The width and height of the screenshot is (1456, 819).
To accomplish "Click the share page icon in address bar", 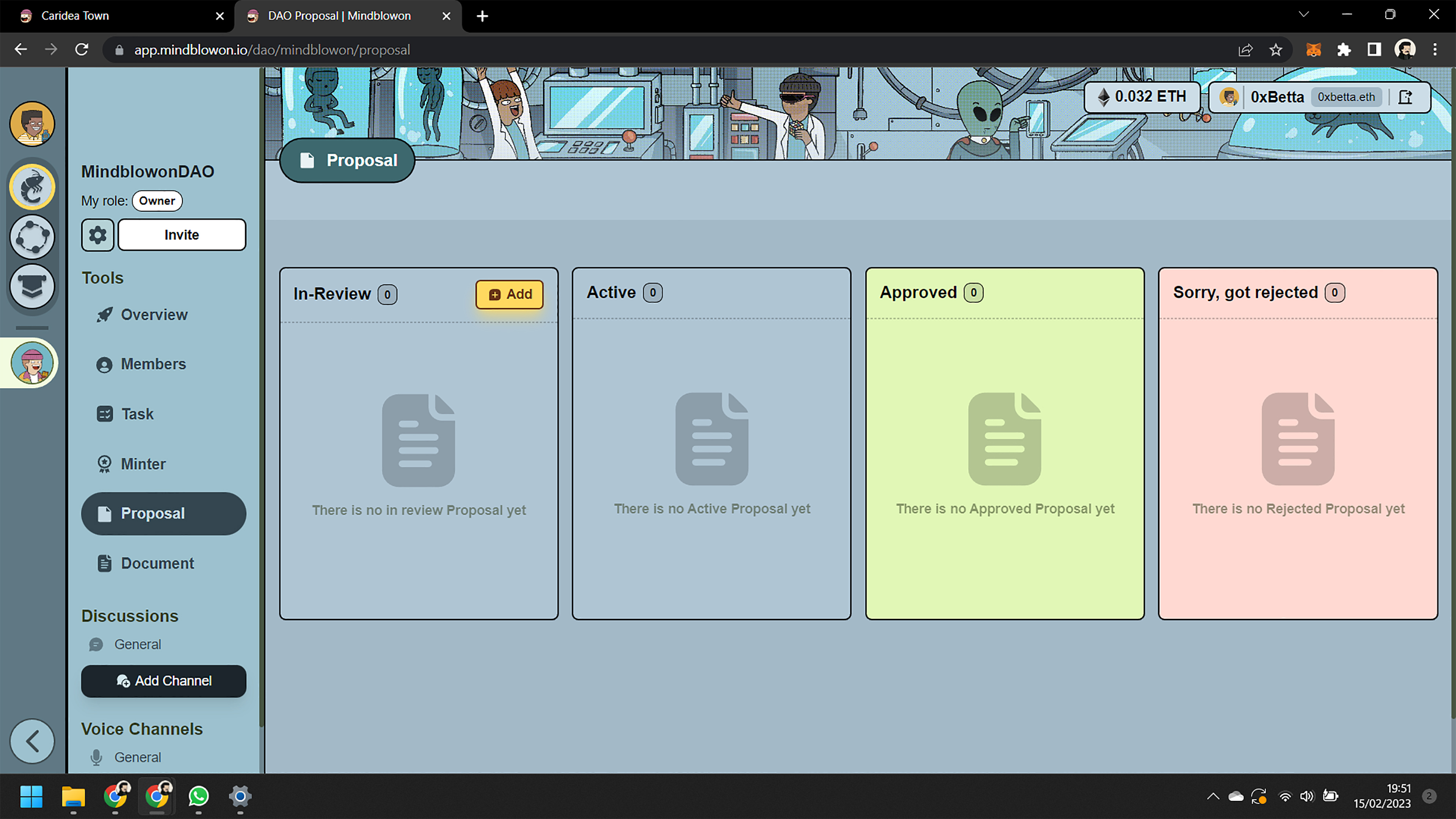I will point(1245,50).
